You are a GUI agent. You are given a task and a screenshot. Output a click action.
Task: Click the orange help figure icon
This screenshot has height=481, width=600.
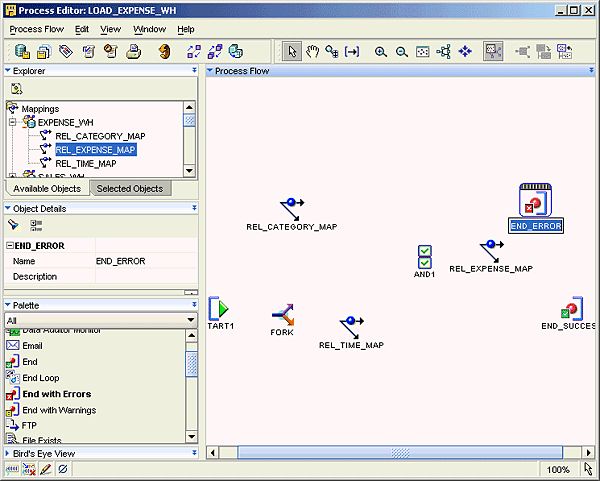(165, 51)
